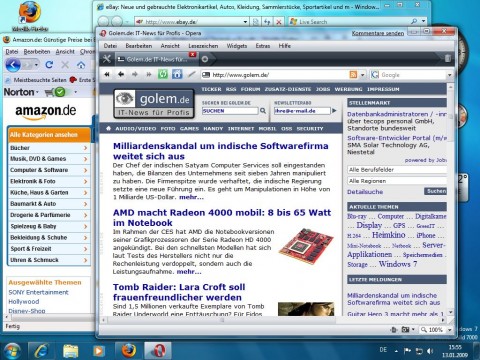Screen dimensions: 480x360
Task: Click refresh button in Internet Explorer window
Action: (x=267, y=22)
